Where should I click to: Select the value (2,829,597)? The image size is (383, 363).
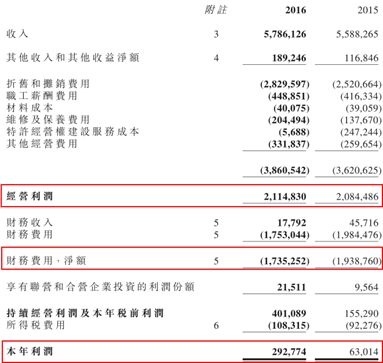[285, 84]
